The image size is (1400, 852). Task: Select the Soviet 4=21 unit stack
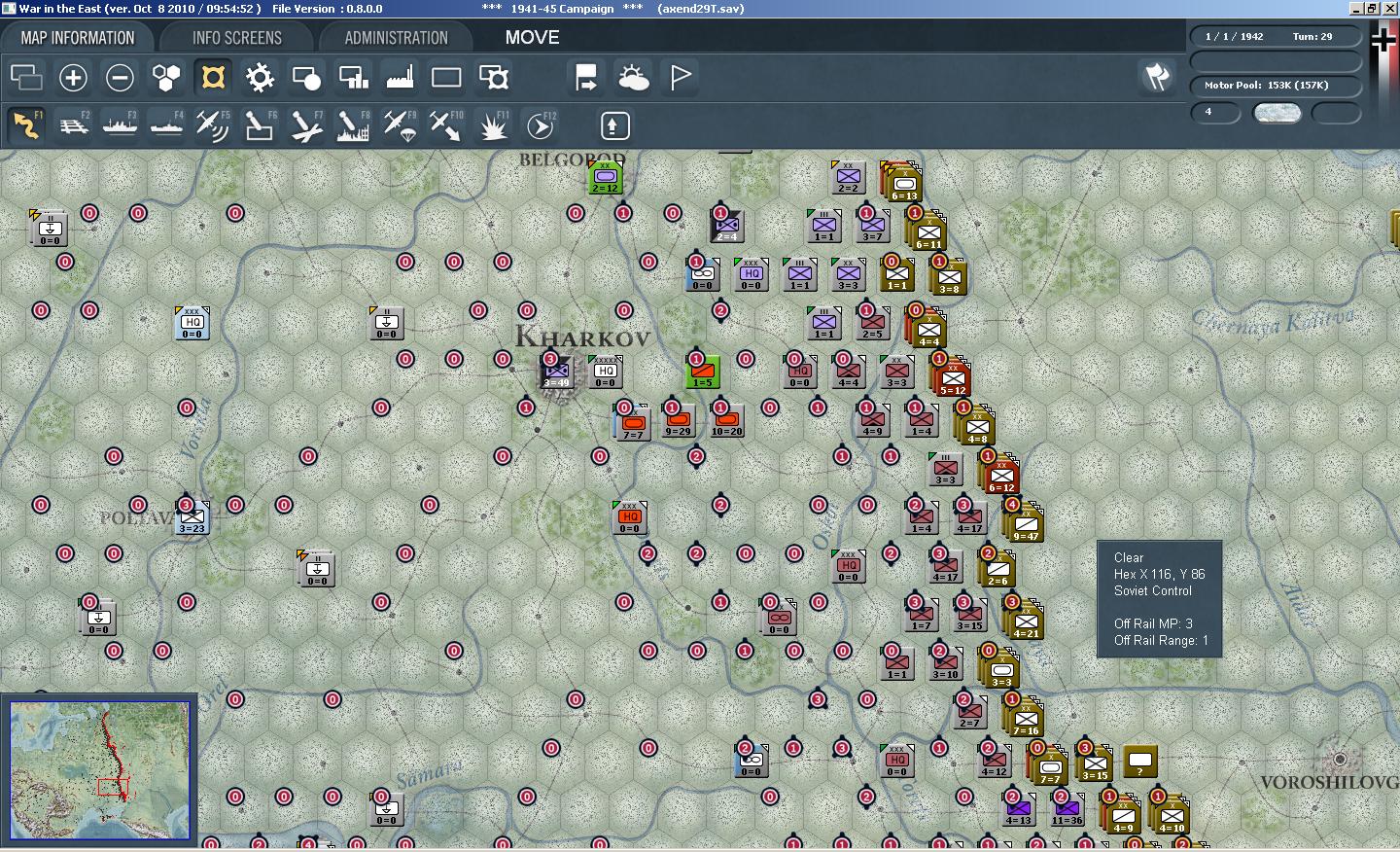pyautogui.click(x=1025, y=621)
